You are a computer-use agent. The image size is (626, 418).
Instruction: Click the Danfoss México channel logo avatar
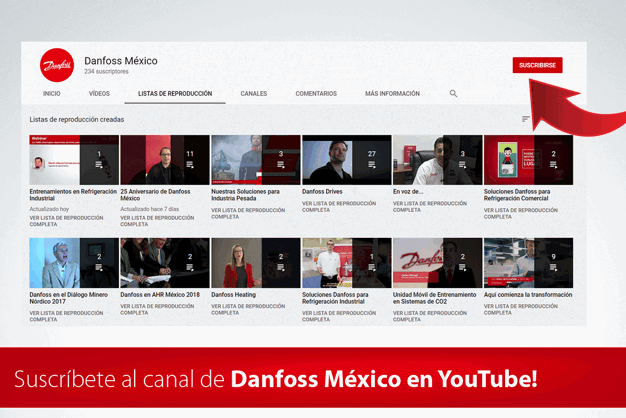pos(57,65)
